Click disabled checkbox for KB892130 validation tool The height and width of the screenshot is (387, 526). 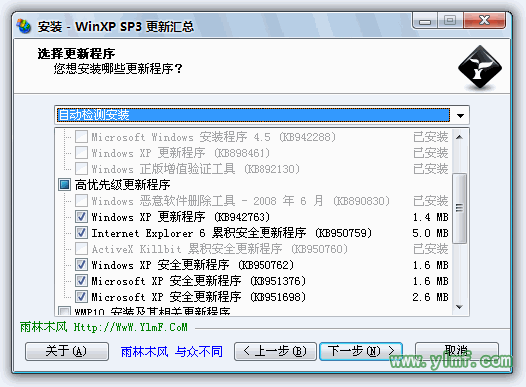click(x=81, y=169)
